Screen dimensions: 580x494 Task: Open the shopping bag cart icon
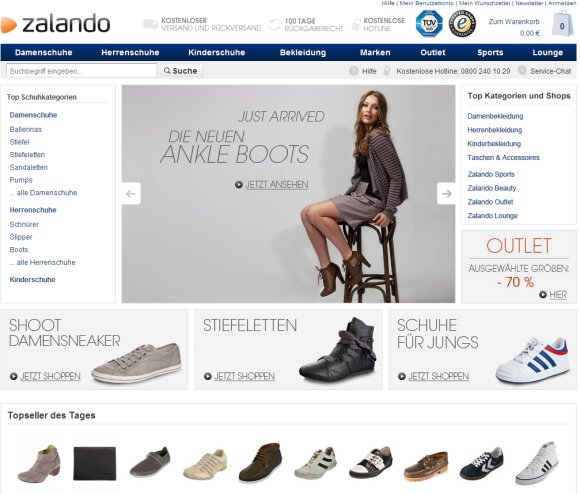click(x=562, y=24)
